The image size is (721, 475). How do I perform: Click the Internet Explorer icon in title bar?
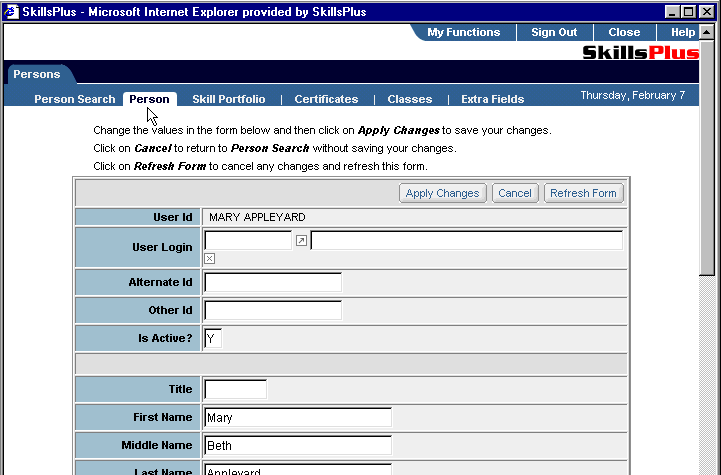point(11,11)
